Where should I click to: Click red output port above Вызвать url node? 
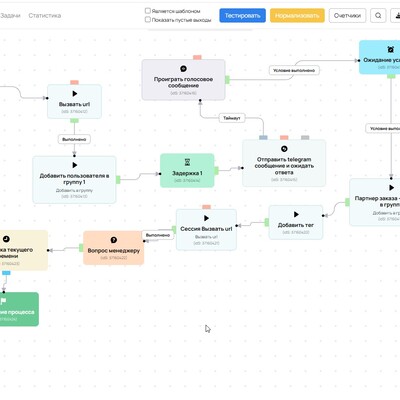point(74,82)
